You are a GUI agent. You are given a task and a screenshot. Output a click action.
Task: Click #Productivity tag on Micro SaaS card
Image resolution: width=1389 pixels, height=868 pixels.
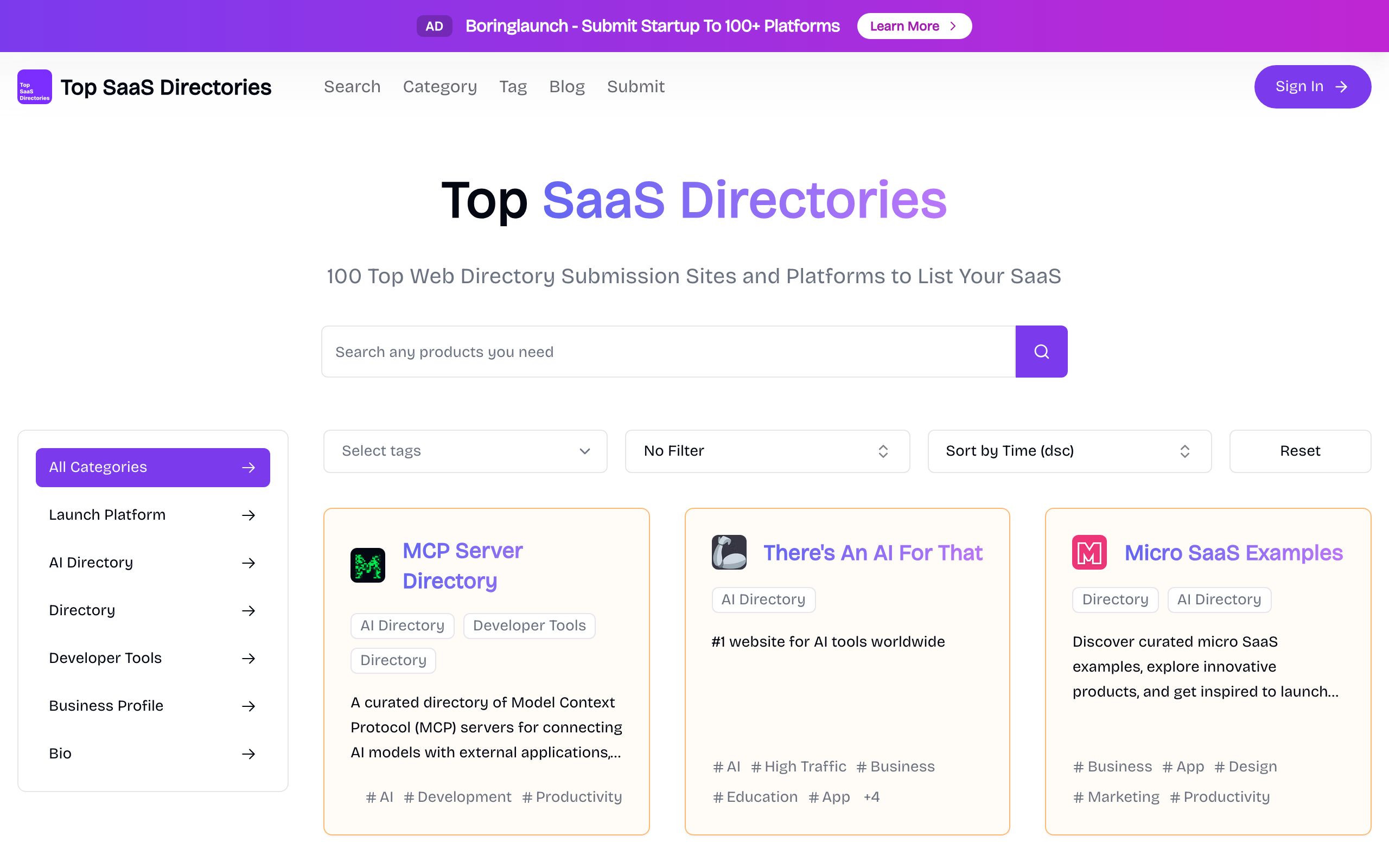(1220, 797)
